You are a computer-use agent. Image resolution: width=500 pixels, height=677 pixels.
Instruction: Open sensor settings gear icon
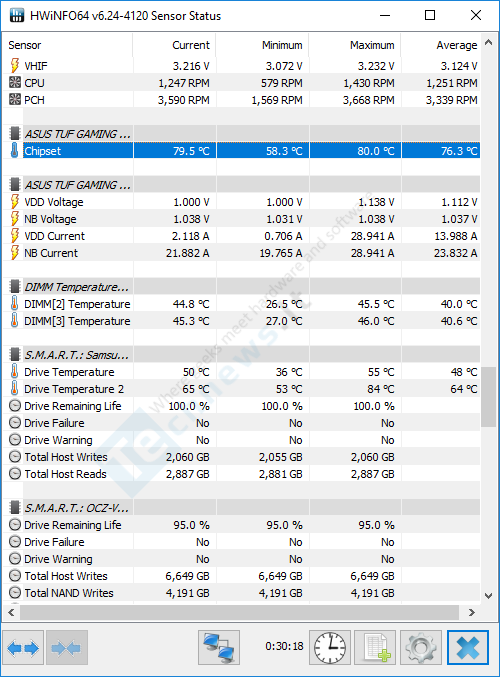pos(421,647)
